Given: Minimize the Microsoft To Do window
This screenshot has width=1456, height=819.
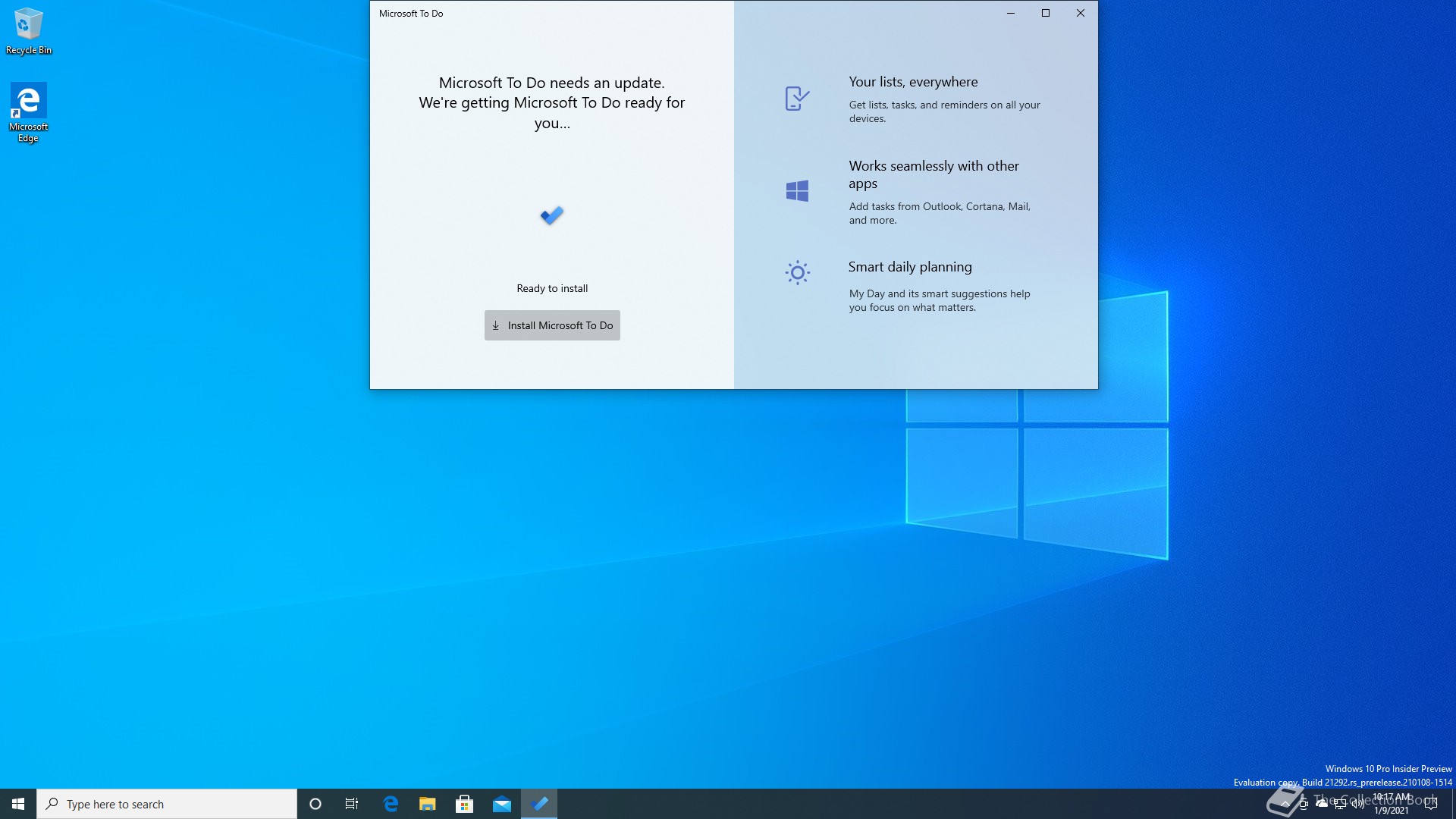Looking at the screenshot, I should coord(1011,13).
